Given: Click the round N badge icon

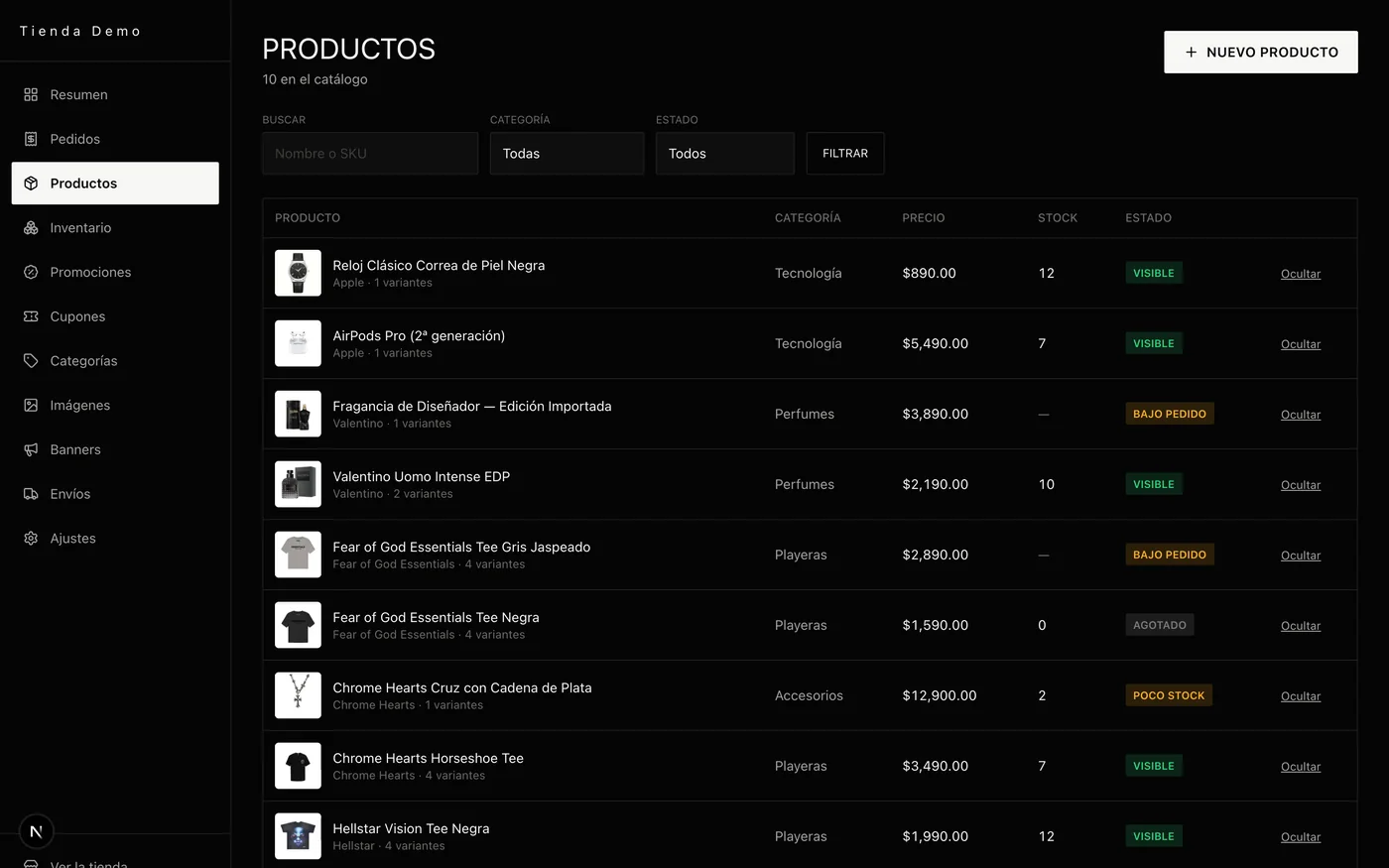Looking at the screenshot, I should [37, 831].
